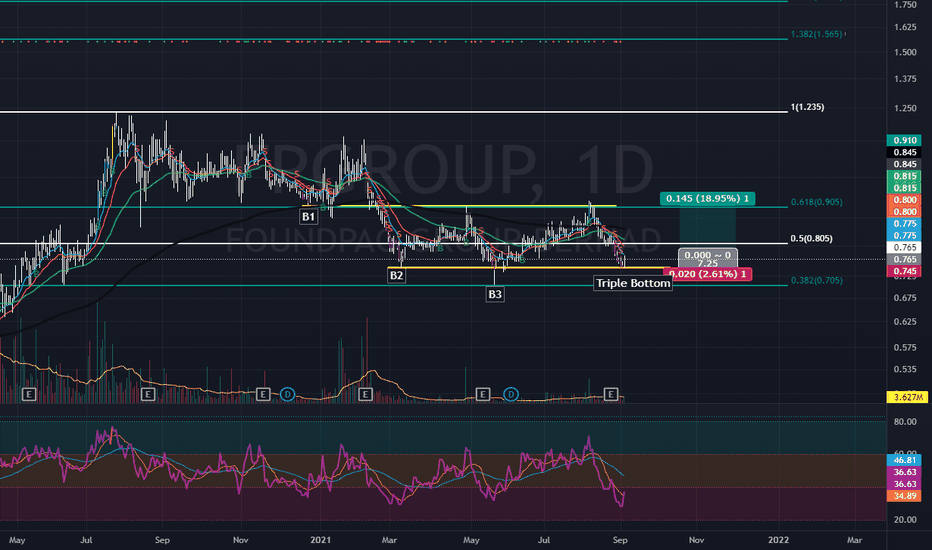
Task: Open the earnings E marker before Sep 2021
Action: point(611,394)
